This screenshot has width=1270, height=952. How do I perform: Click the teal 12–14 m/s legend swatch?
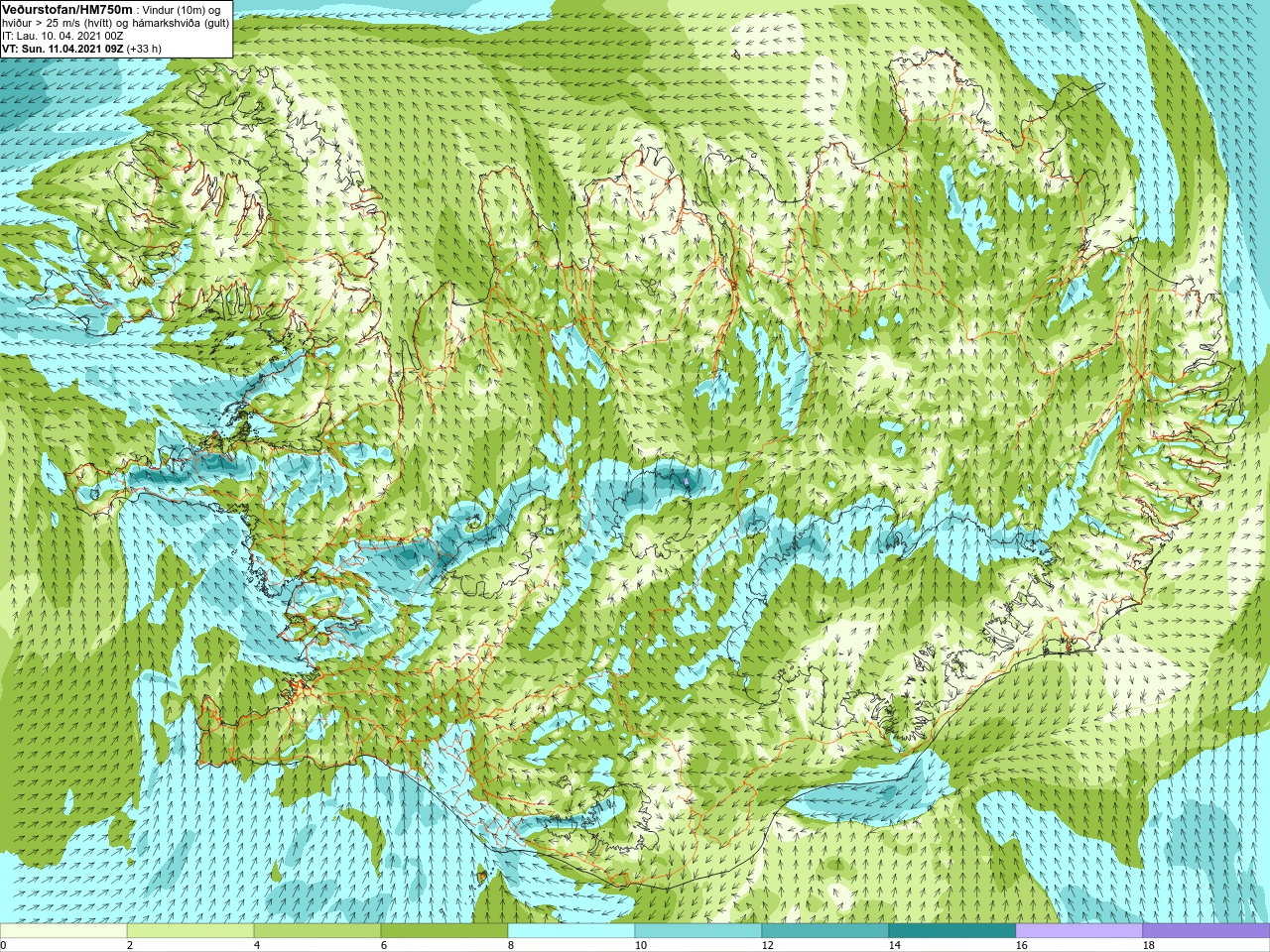tap(825, 931)
